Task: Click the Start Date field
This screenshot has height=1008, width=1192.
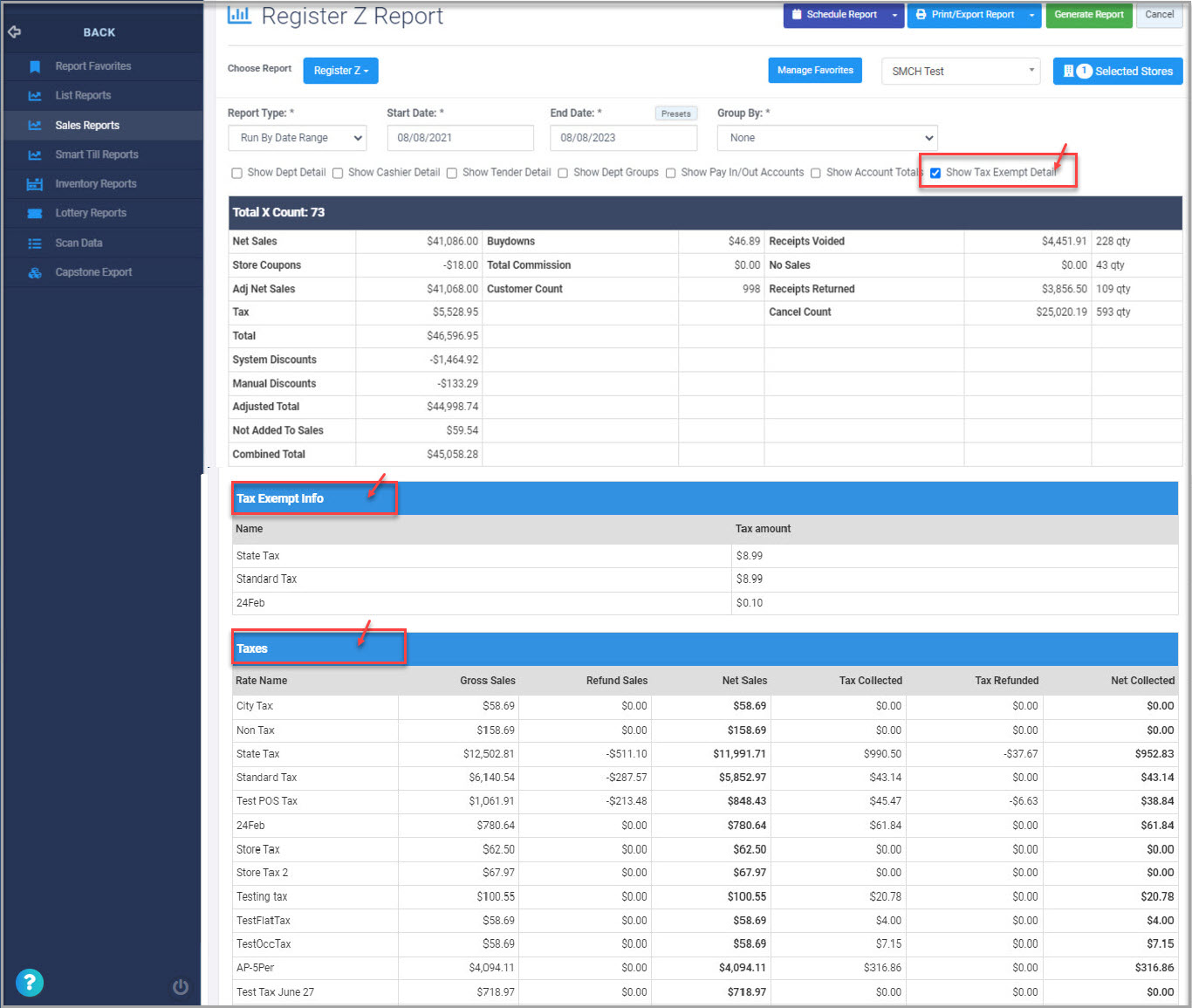Action: [x=460, y=138]
